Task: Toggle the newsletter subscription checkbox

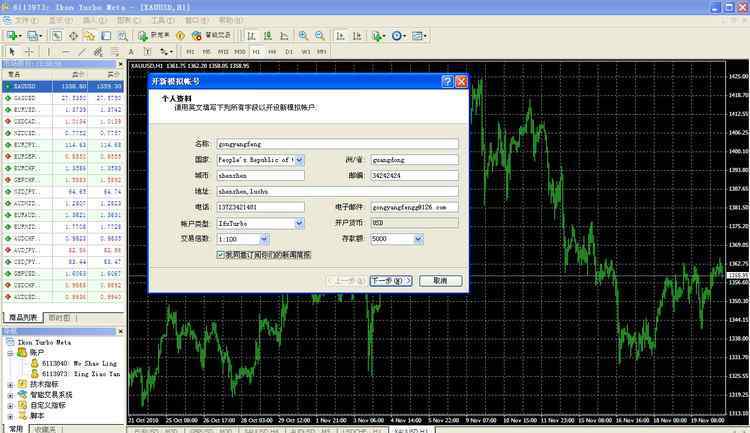Action: [221, 255]
